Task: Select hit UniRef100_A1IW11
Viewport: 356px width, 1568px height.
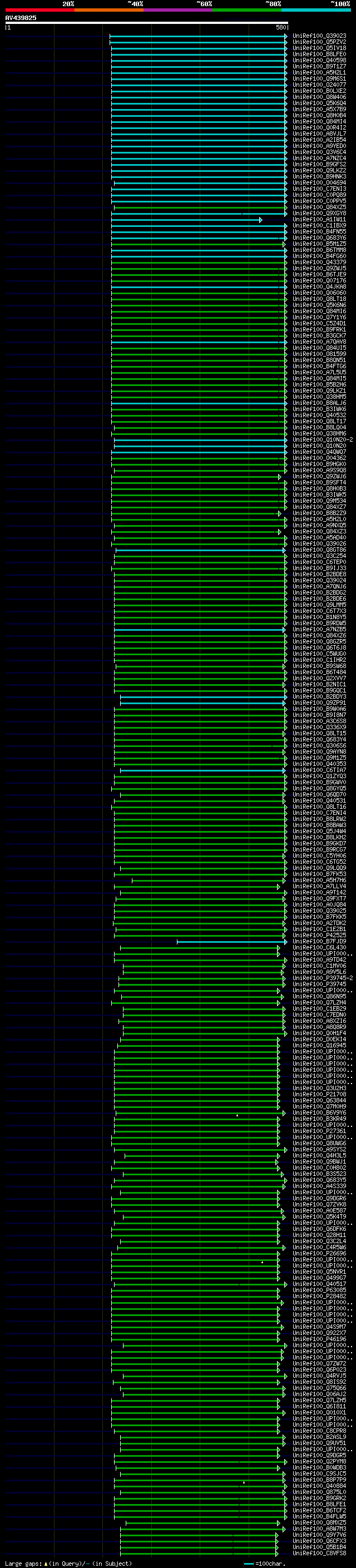Action: (319, 220)
